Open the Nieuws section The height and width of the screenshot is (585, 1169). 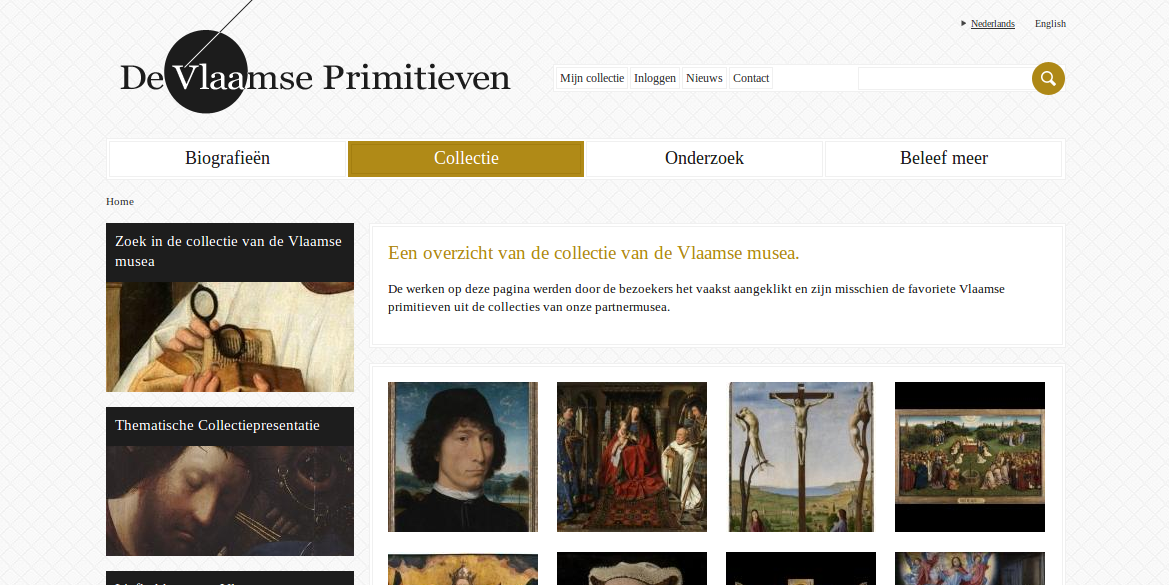pyautogui.click(x=704, y=78)
